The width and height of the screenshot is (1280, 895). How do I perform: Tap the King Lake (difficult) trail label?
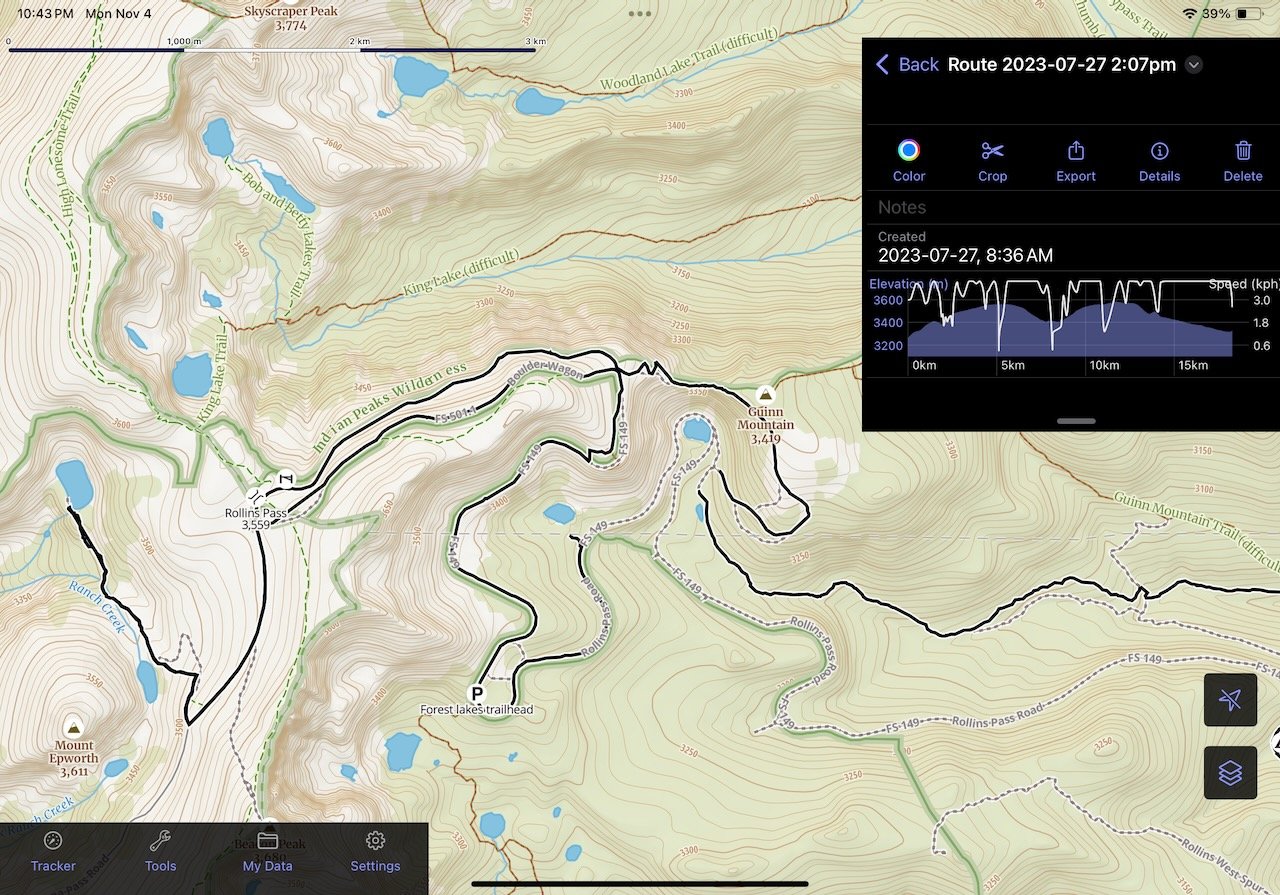460,273
